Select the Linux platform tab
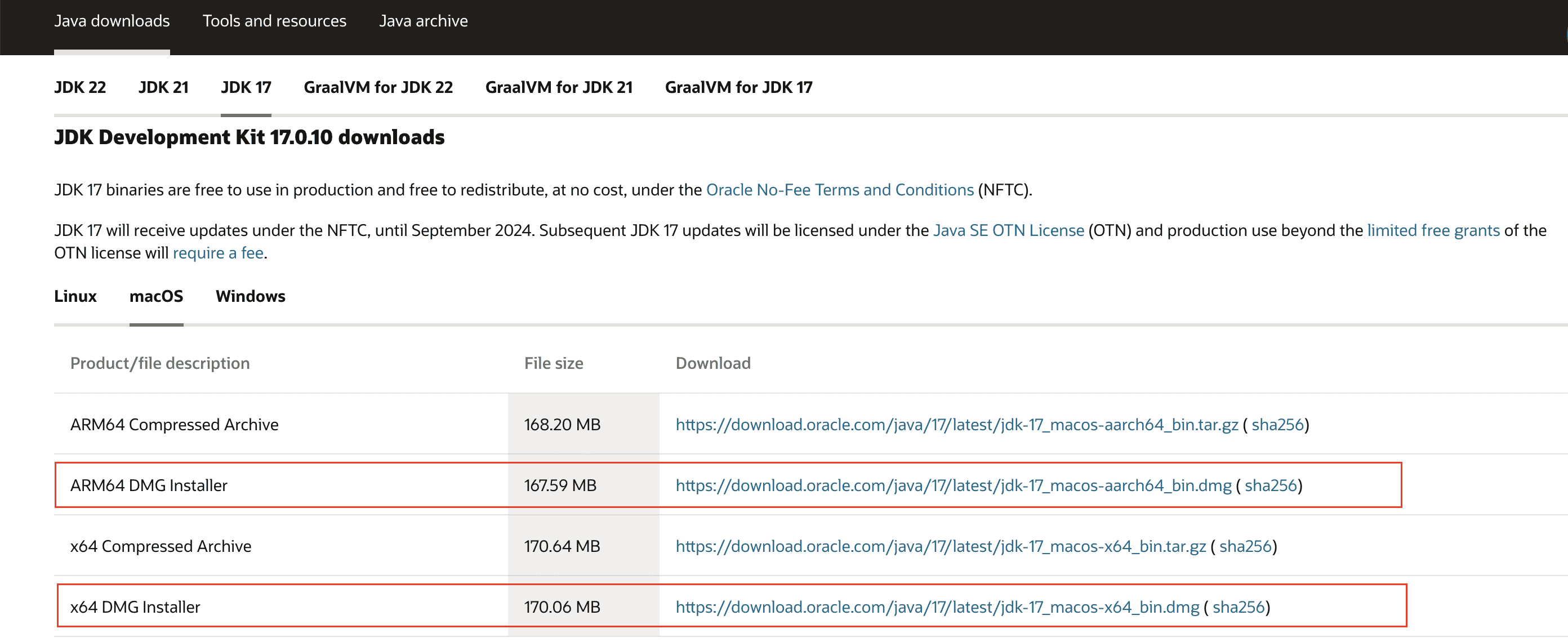Screen dimensions: 1568x642 75,296
